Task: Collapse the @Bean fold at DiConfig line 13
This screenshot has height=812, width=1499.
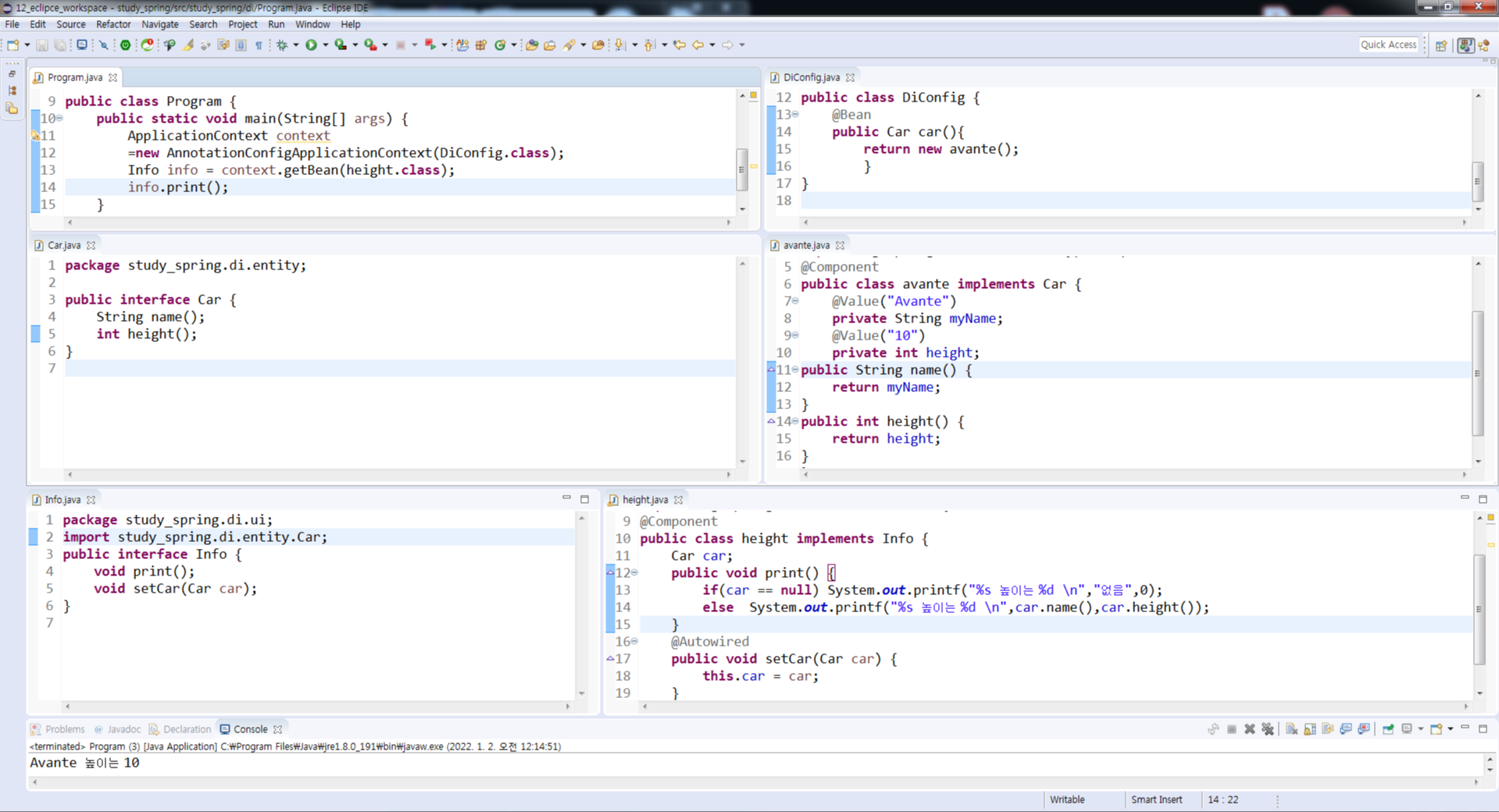Action: coord(795,115)
